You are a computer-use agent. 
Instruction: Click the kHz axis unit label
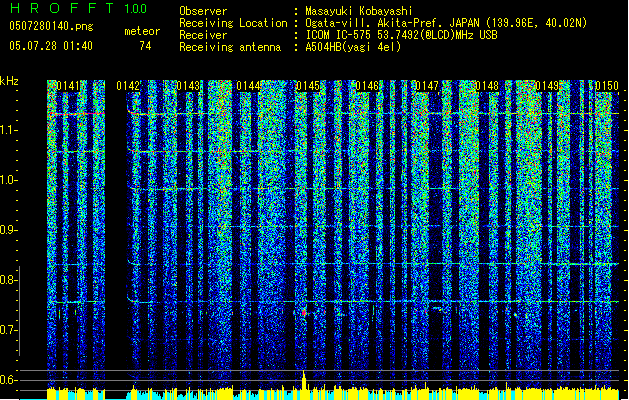click(x=9, y=81)
